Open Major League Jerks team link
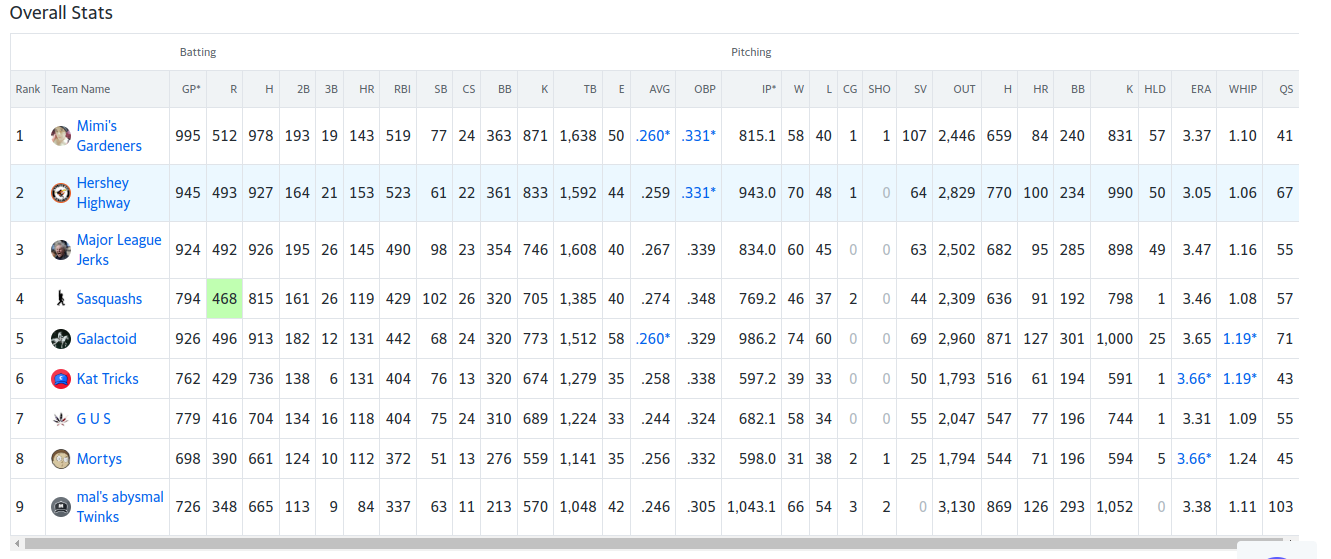The image size is (1331, 559). (x=119, y=250)
